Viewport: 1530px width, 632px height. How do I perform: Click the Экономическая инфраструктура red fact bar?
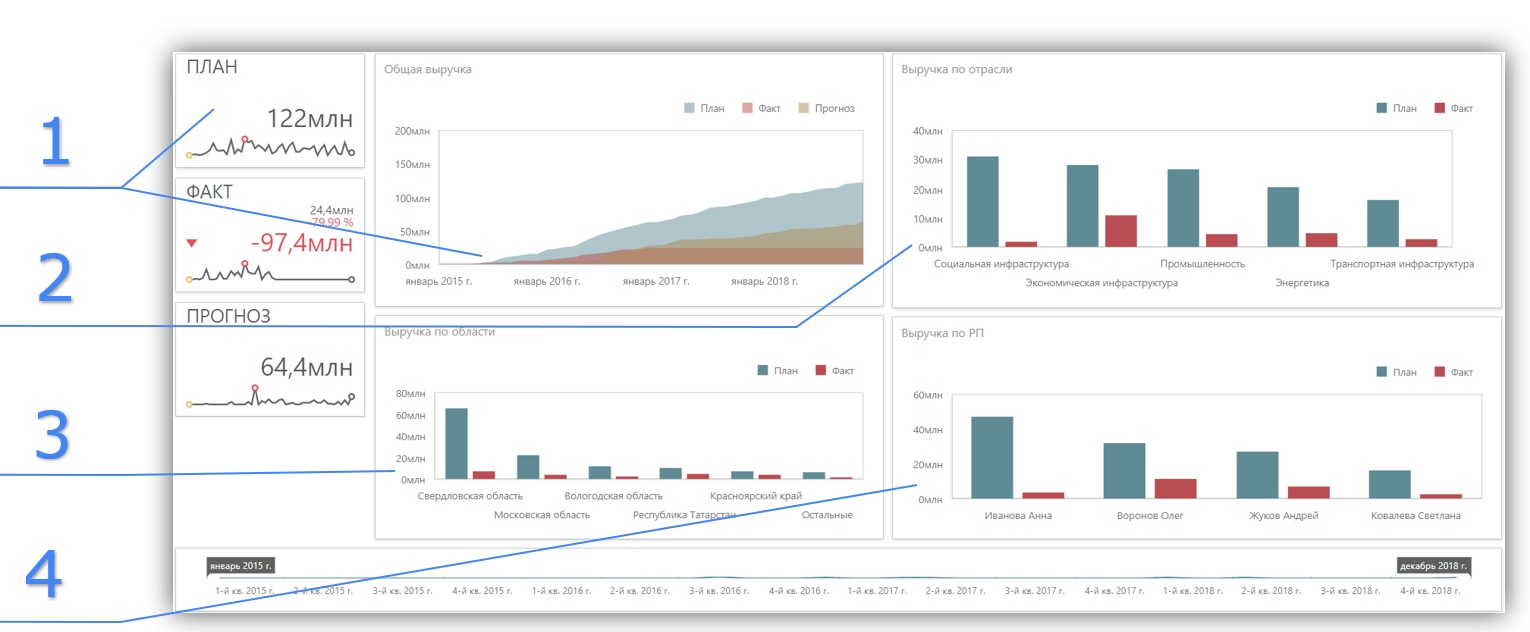tap(1120, 231)
